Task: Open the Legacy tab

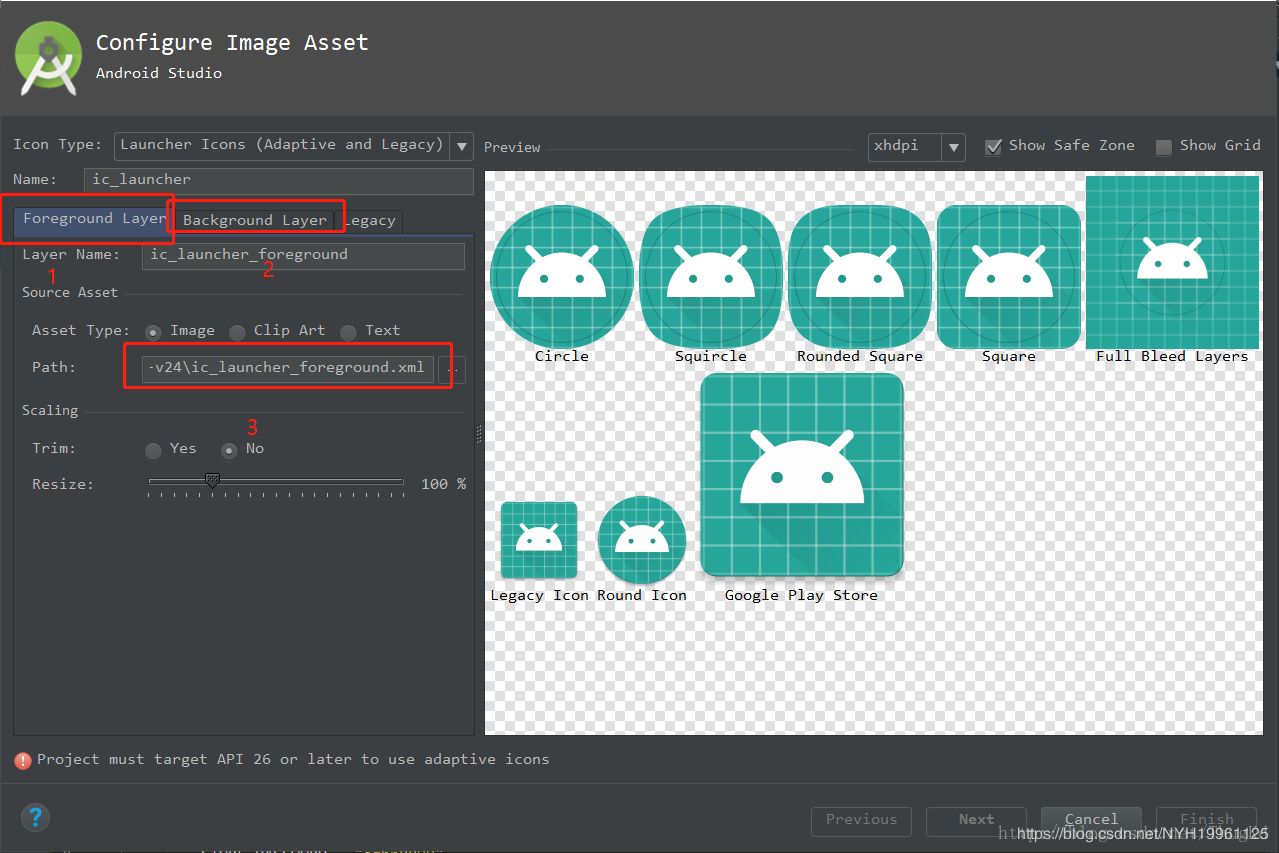Action: [x=371, y=220]
